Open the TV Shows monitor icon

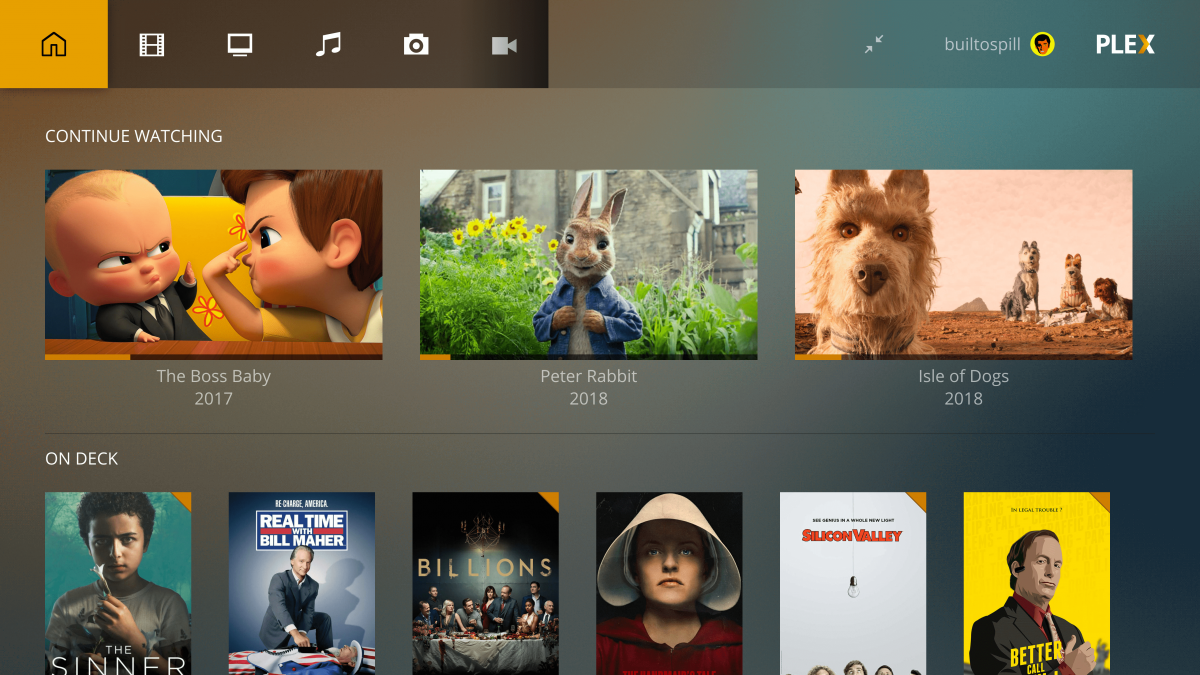(240, 45)
